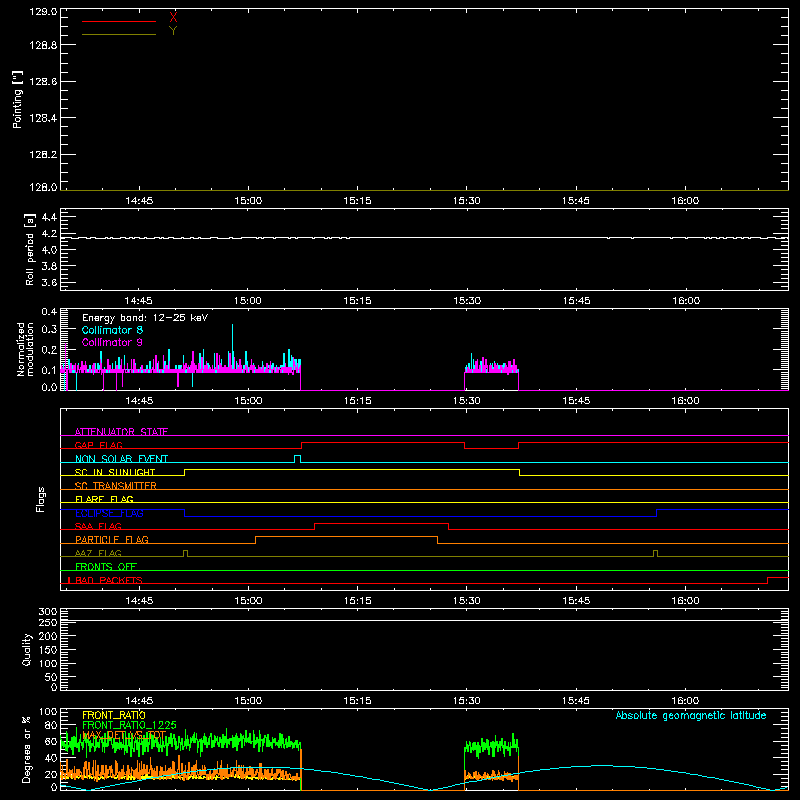800x800 pixels.
Task: Click the 14:45 time label under Roll period plot
Action: [x=138, y=301]
